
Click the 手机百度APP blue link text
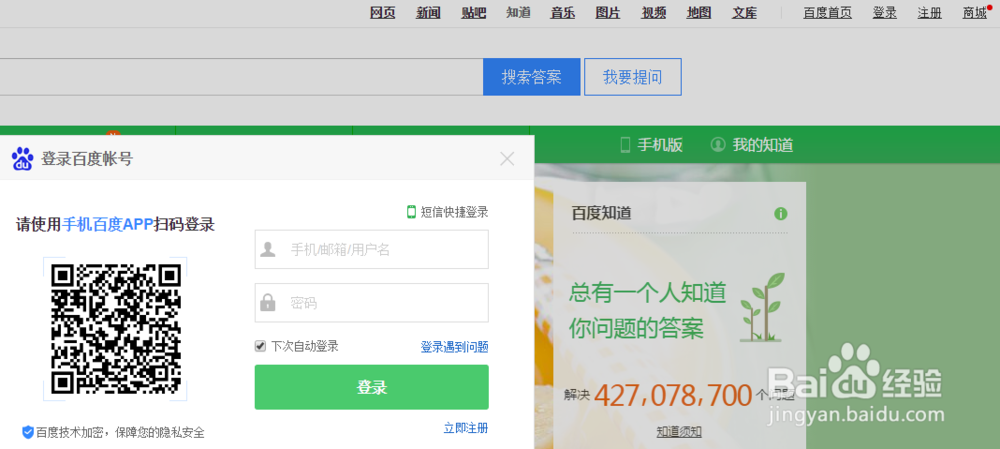pyautogui.click(x=108, y=224)
